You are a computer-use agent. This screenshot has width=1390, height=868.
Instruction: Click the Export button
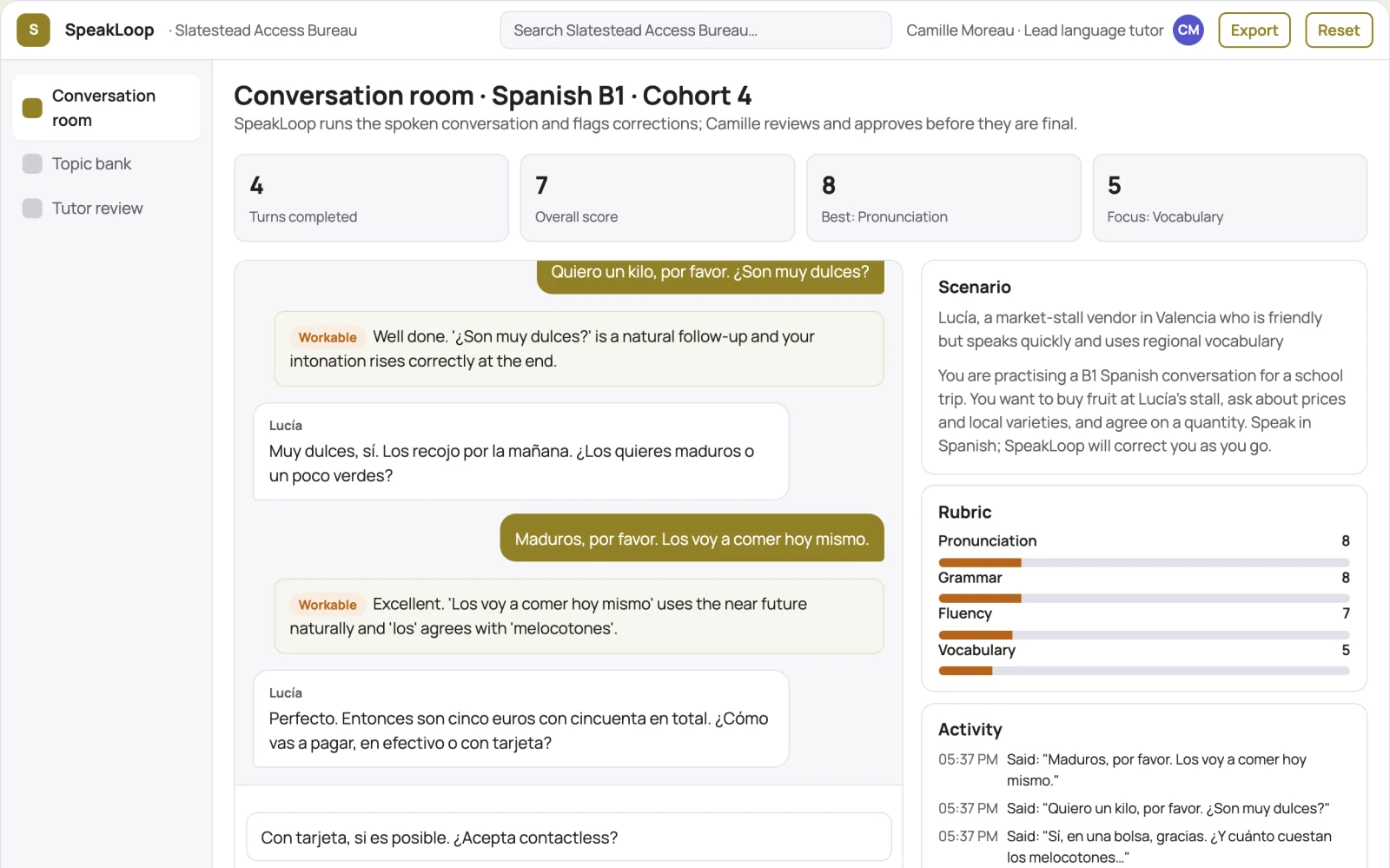(1254, 30)
